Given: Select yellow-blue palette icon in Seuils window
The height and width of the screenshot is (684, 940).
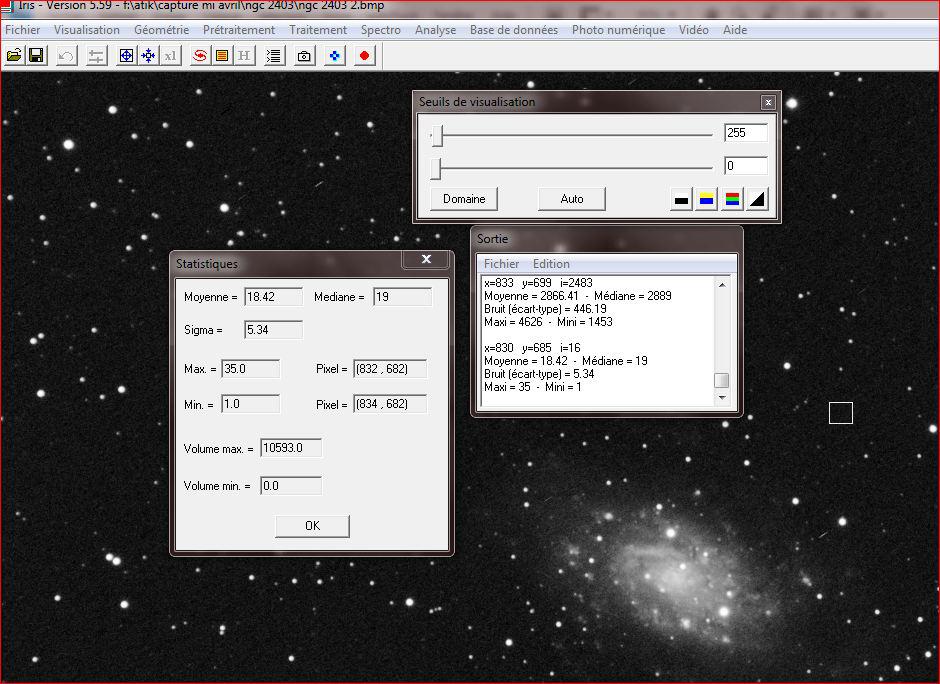Looking at the screenshot, I should 706,199.
